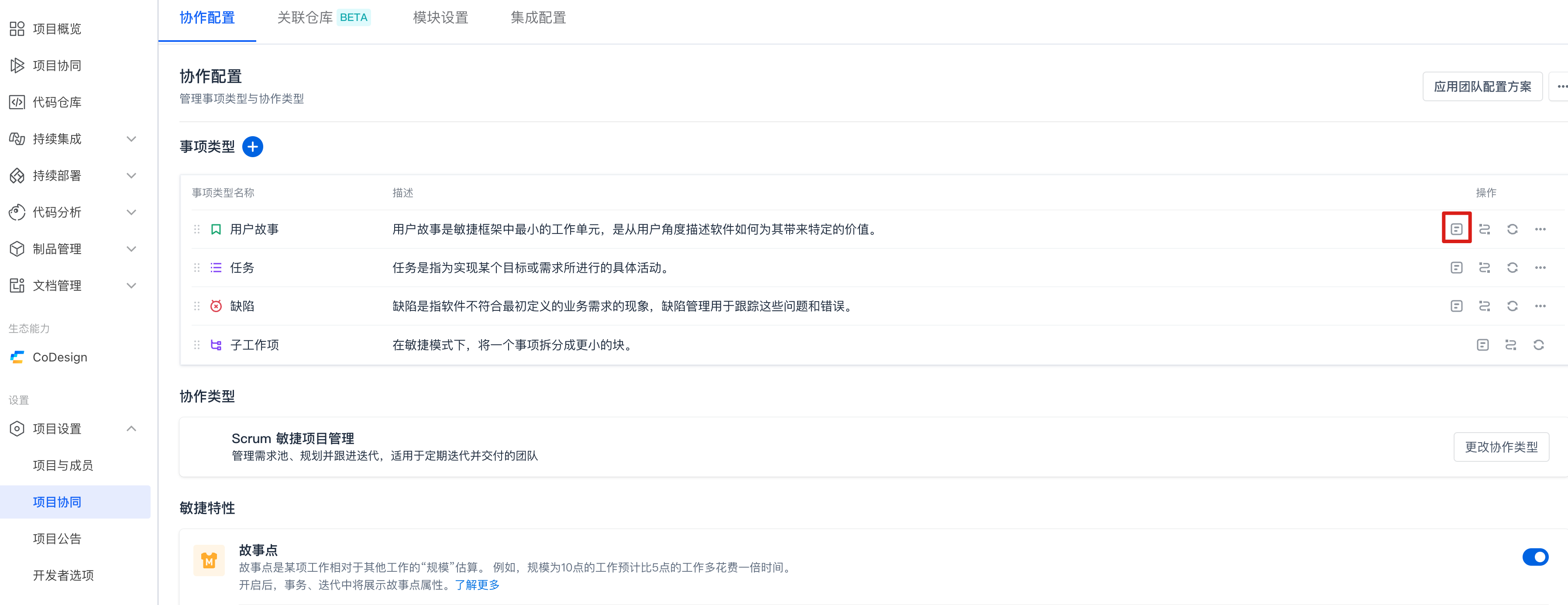This screenshot has width=1568, height=605.
Task: Open 代码仓库 in the sidebar
Action: 57,102
